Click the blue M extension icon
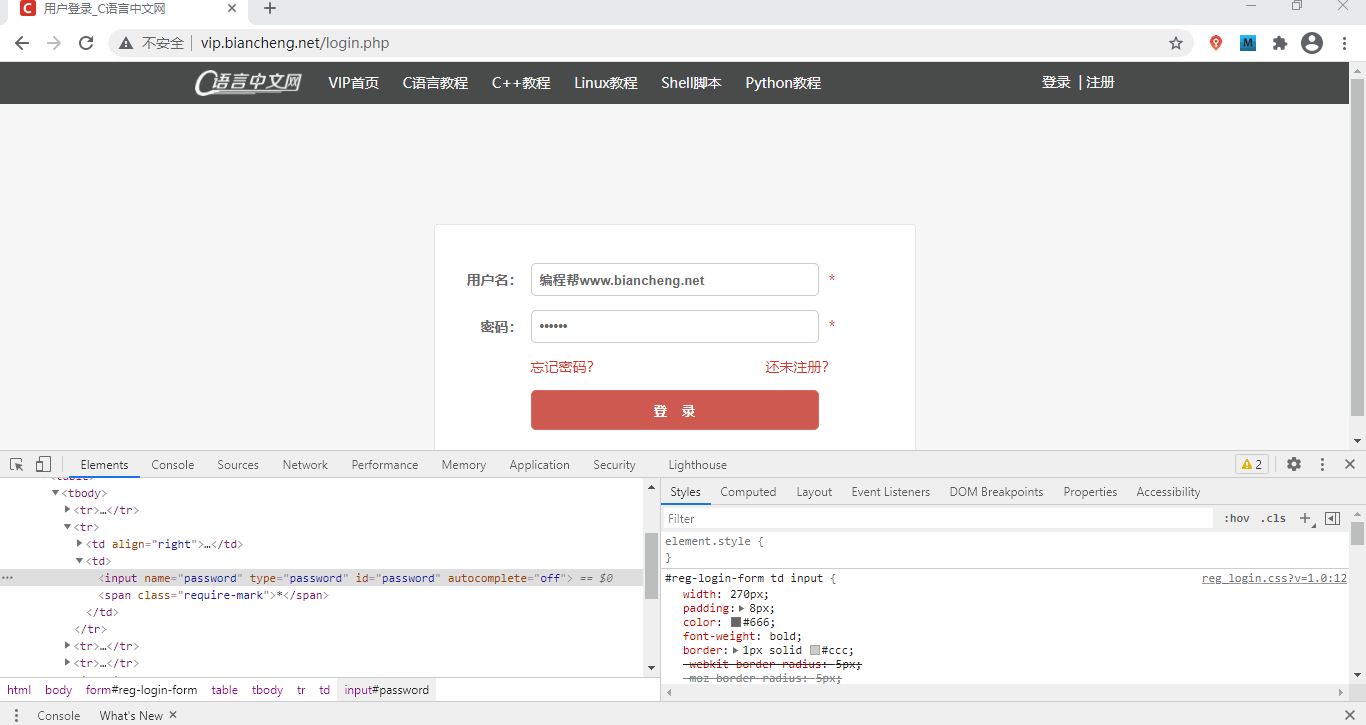Screen dimensions: 1366x725 [1248, 43]
